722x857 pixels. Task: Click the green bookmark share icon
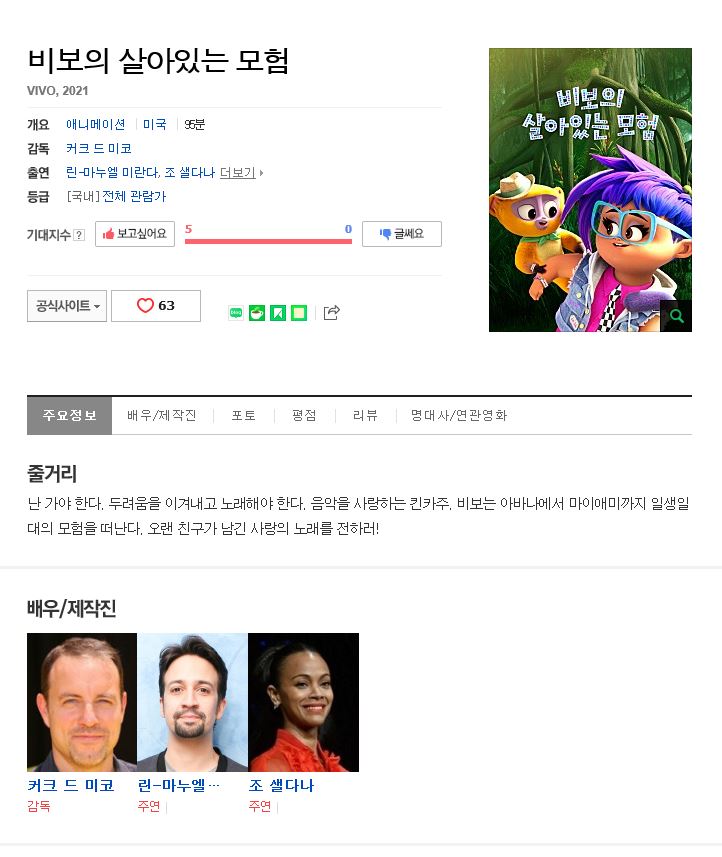tap(278, 313)
